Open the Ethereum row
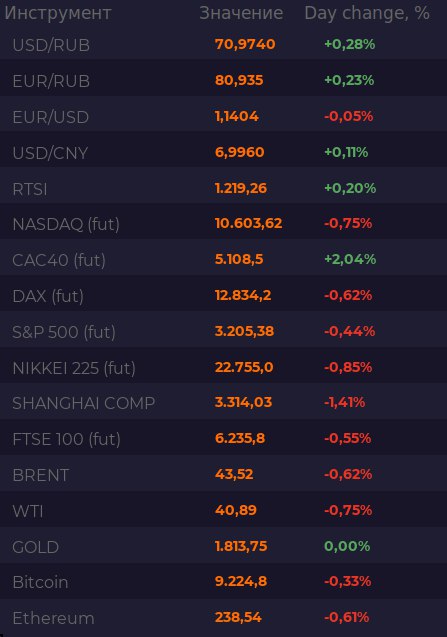This screenshot has width=447, height=637. click(x=224, y=617)
